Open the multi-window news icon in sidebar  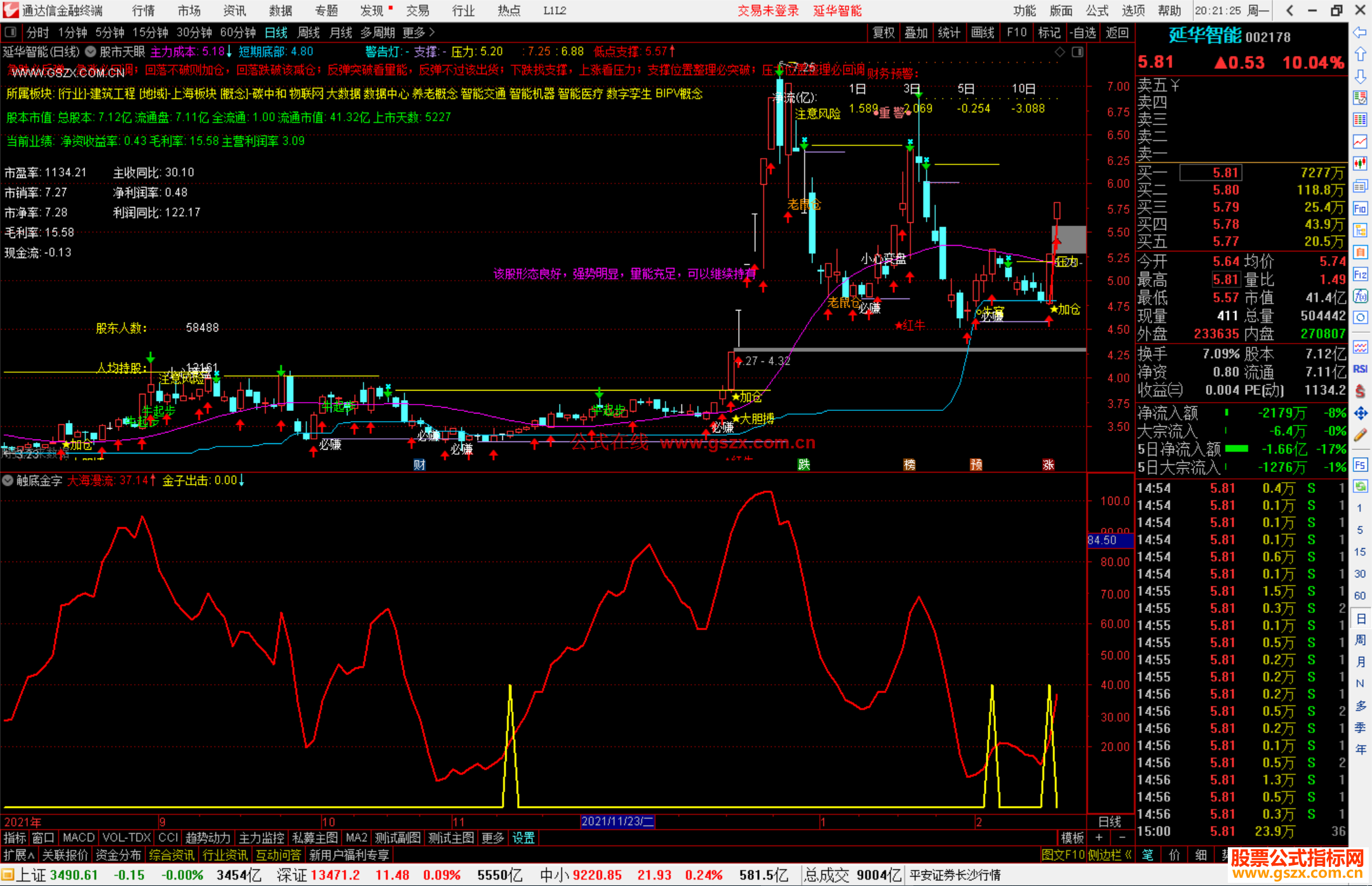1360,186
